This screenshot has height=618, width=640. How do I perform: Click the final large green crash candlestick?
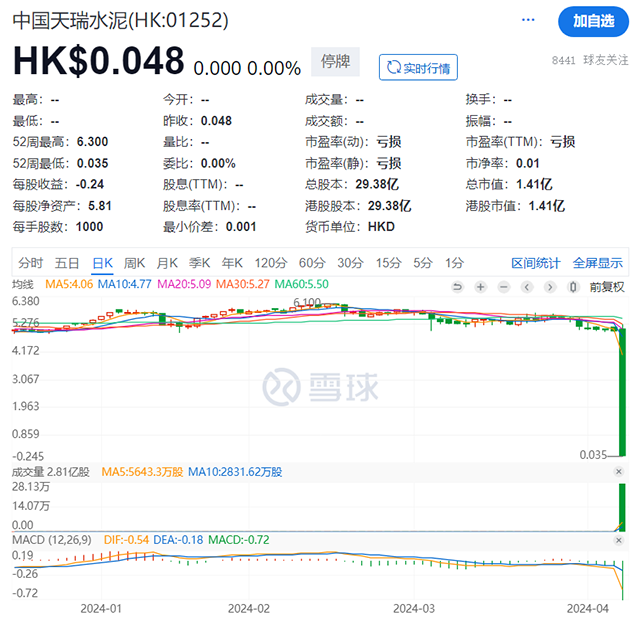622,392
